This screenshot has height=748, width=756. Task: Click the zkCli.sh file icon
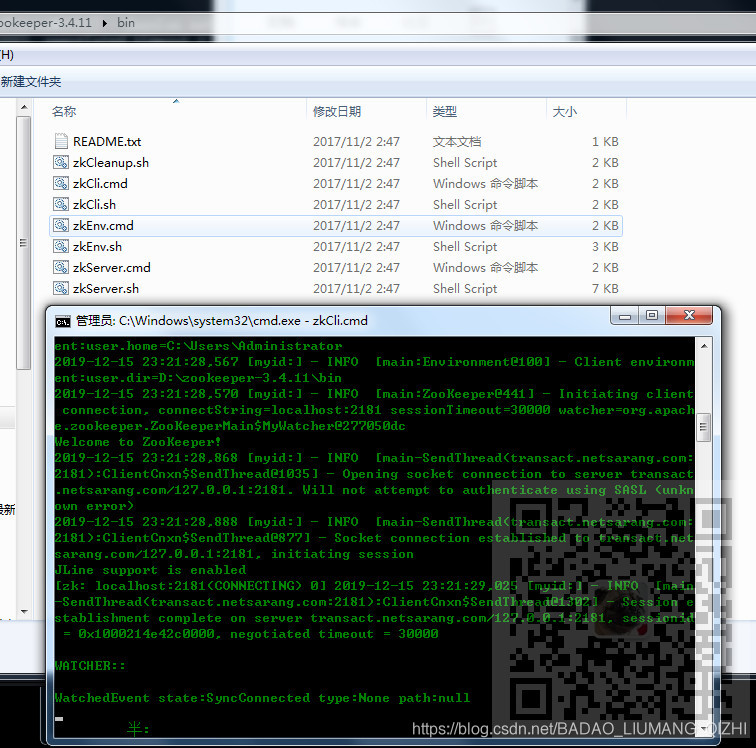pos(61,204)
